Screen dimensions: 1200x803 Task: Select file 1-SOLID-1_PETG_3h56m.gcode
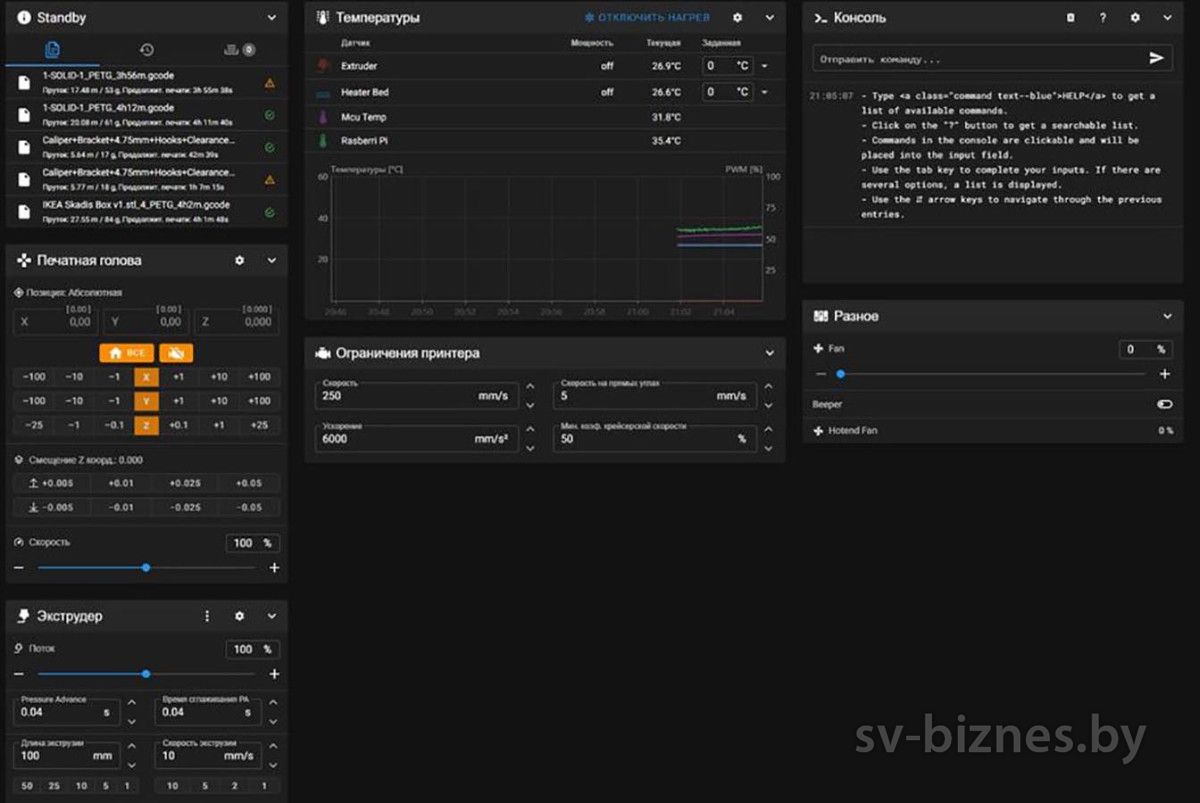click(x=146, y=82)
